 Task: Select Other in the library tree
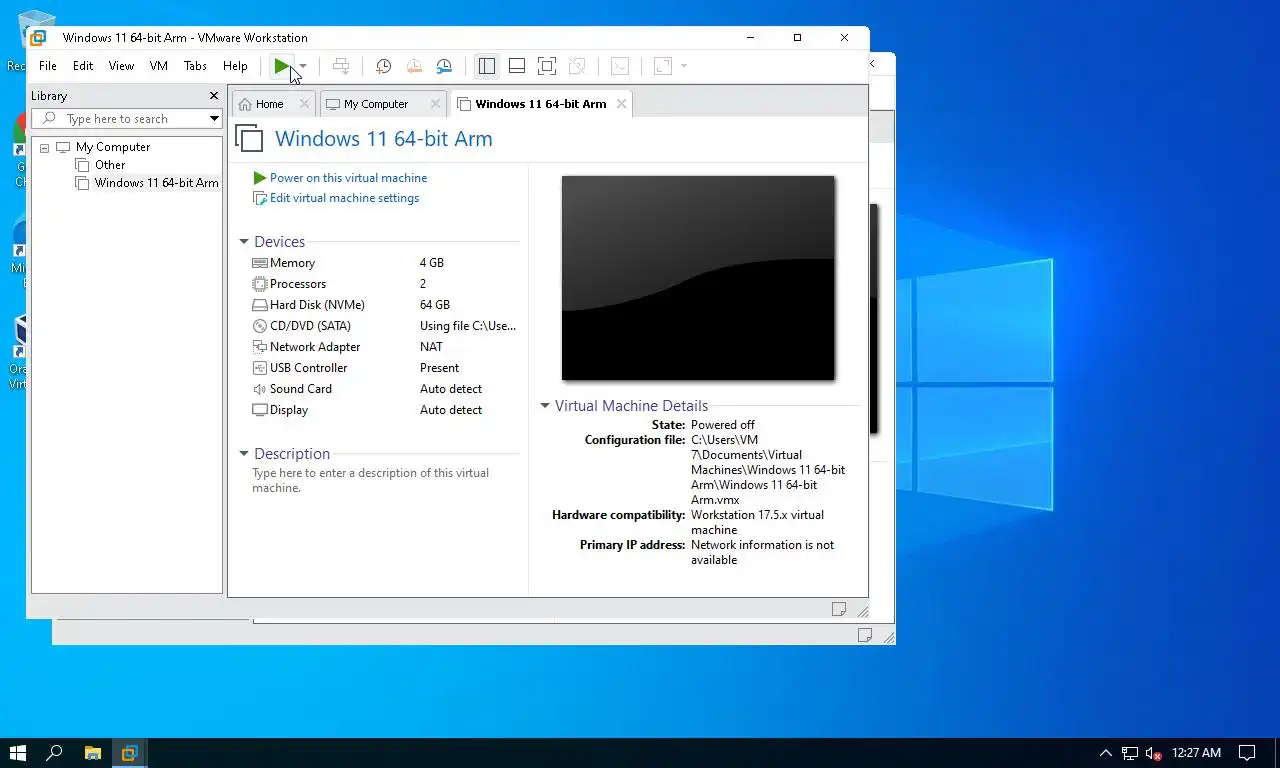pos(110,165)
